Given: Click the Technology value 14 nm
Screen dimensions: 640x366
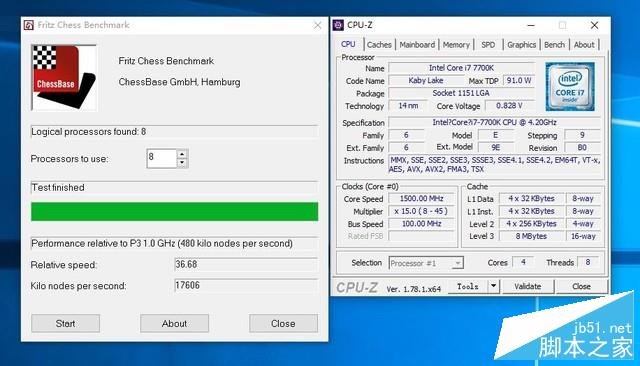Looking at the screenshot, I should tap(408, 106).
